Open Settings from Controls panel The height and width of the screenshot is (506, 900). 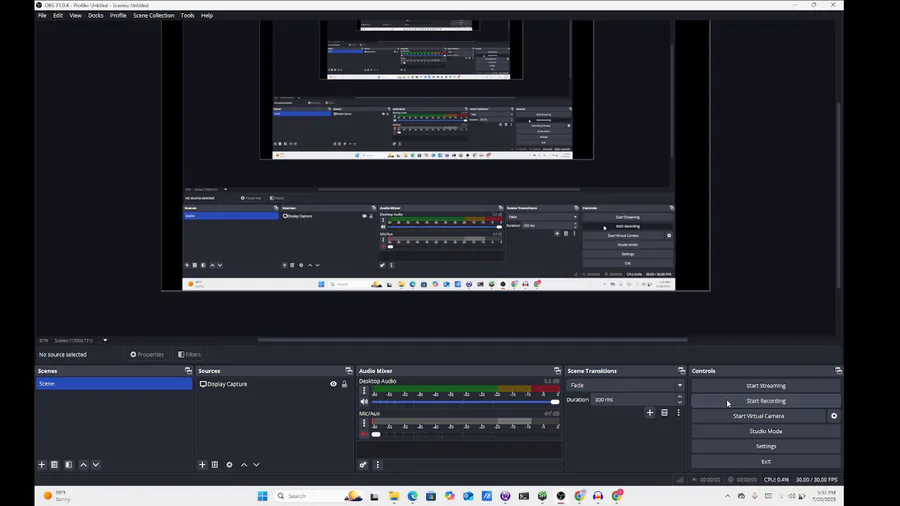point(766,446)
